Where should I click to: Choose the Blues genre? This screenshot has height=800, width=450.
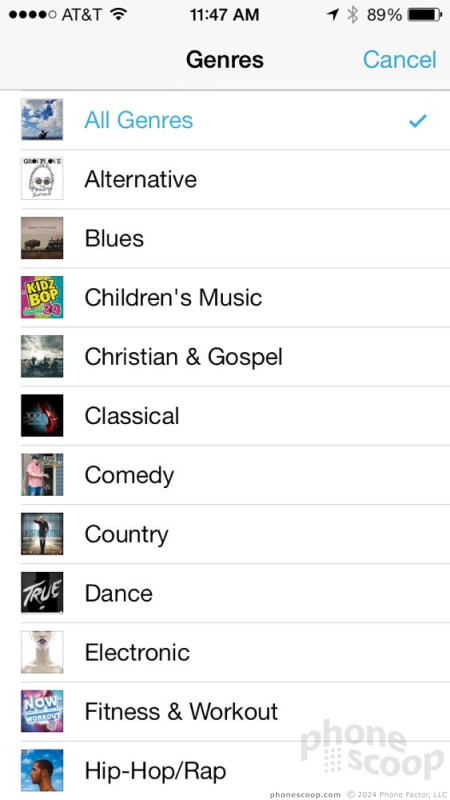tap(235, 239)
